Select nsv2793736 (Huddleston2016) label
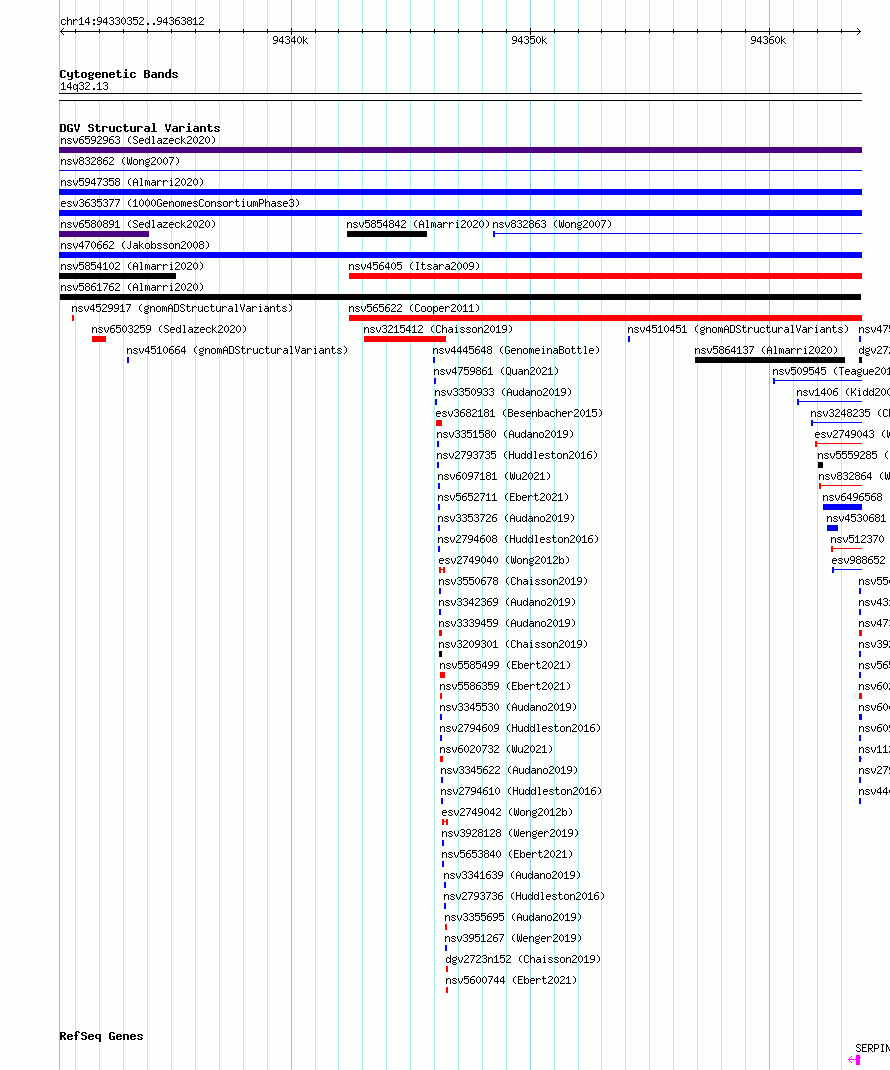 click(524, 897)
